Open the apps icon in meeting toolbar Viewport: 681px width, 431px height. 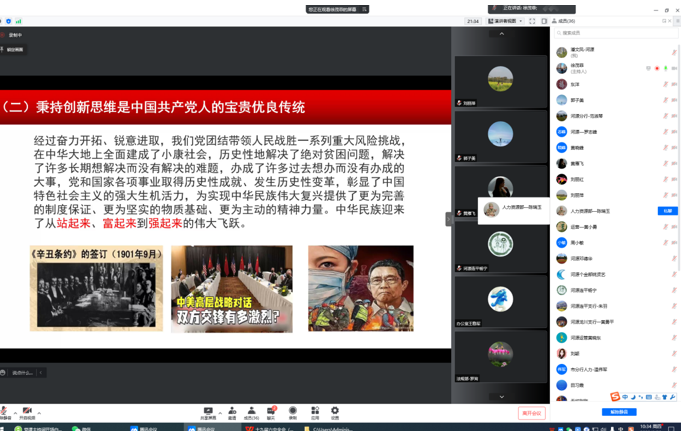point(315,411)
